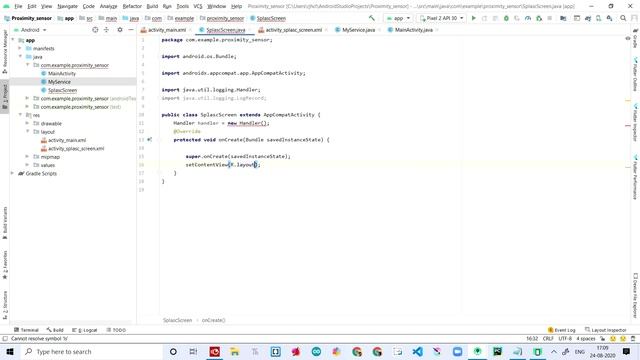Image resolution: width=640 pixels, height=360 pixels.
Task: Toggle the Gradle panel on right edge
Action: click(x=635, y=38)
